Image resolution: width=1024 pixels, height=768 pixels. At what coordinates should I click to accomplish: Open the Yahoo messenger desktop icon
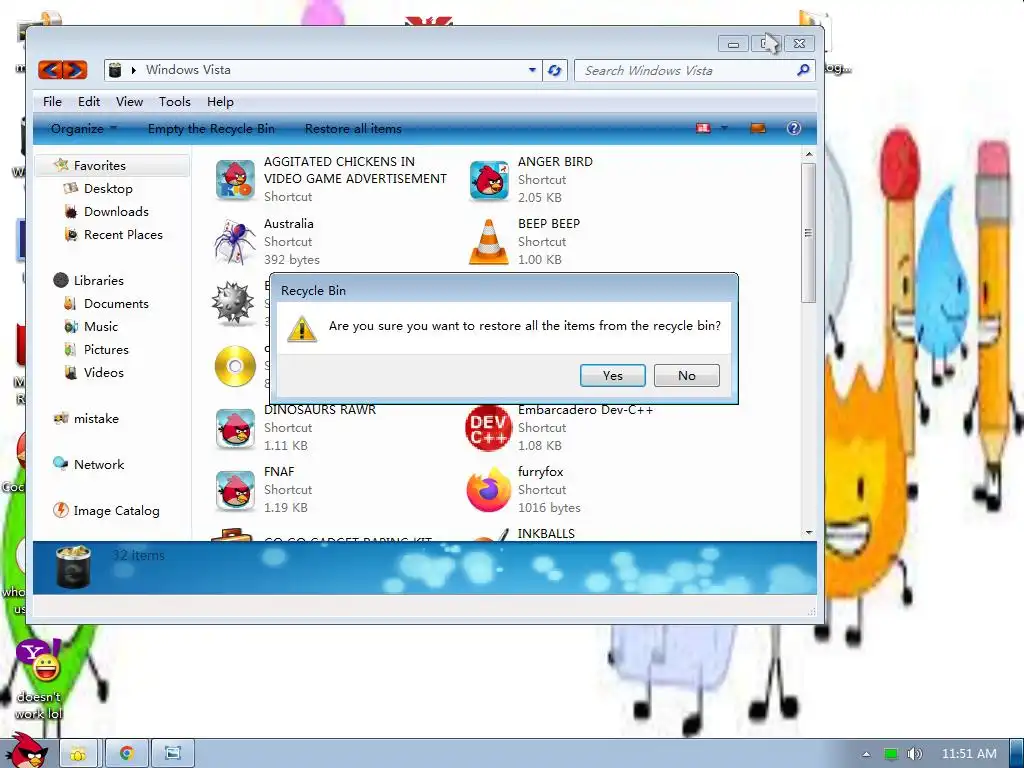(x=39, y=660)
